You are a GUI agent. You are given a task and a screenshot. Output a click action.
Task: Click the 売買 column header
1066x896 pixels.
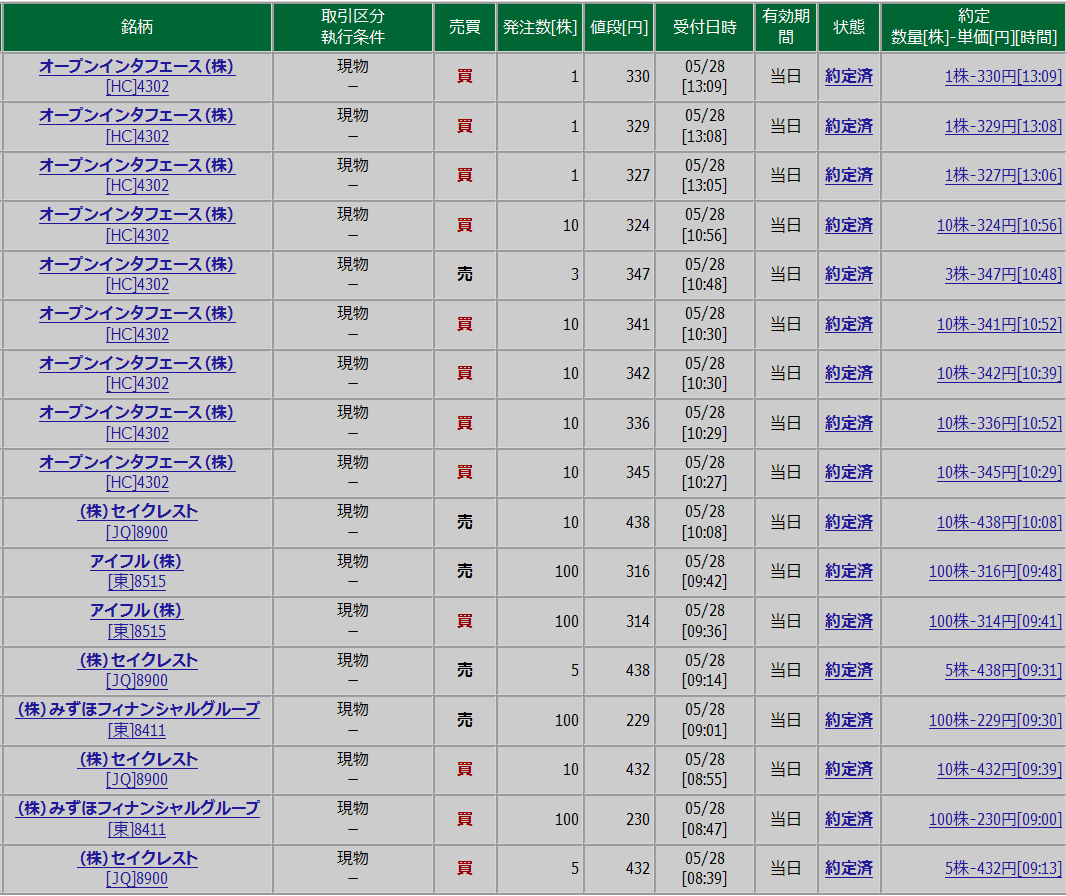click(464, 27)
